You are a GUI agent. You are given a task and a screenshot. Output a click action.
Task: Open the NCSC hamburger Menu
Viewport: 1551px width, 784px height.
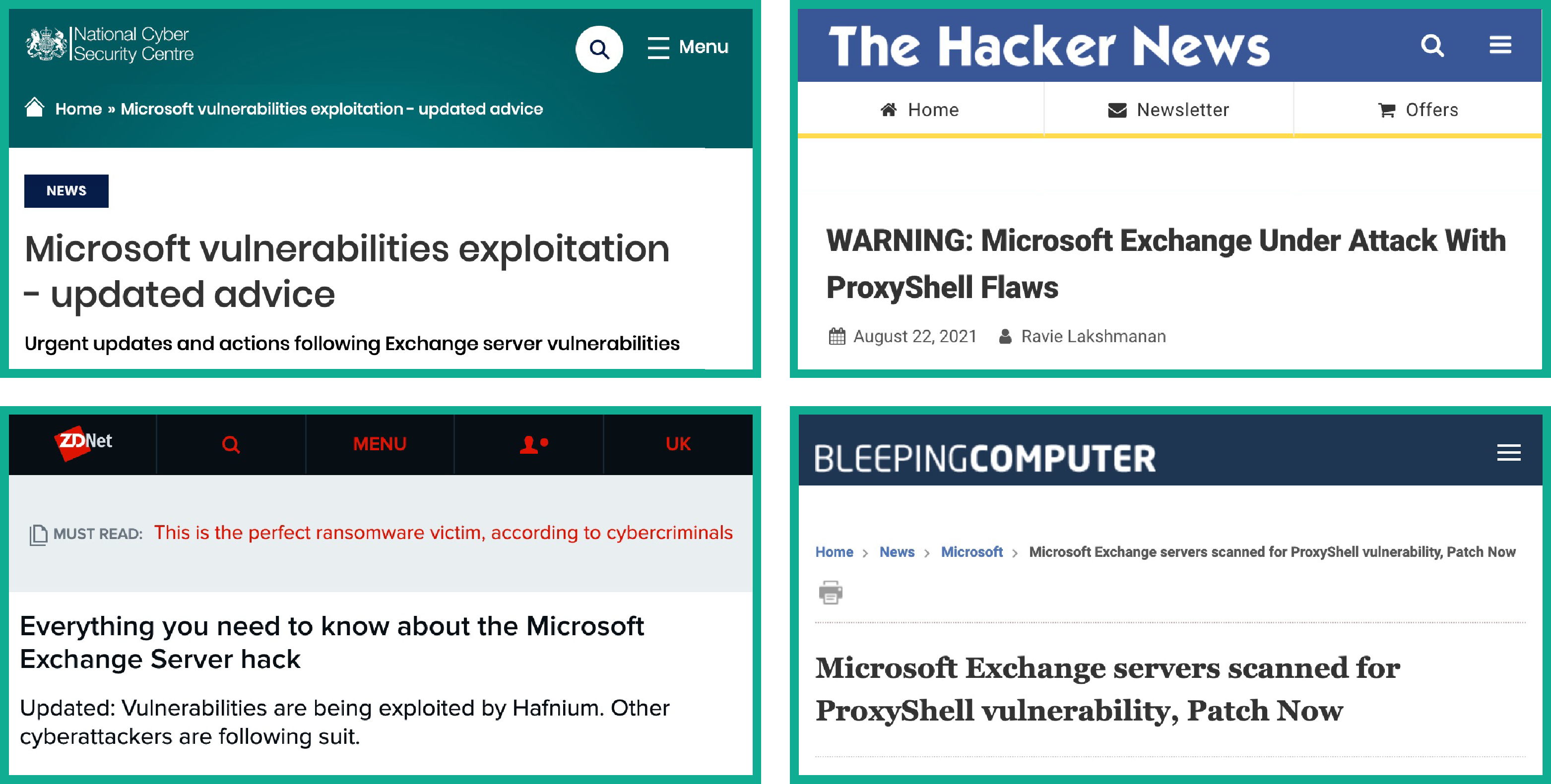coord(688,47)
